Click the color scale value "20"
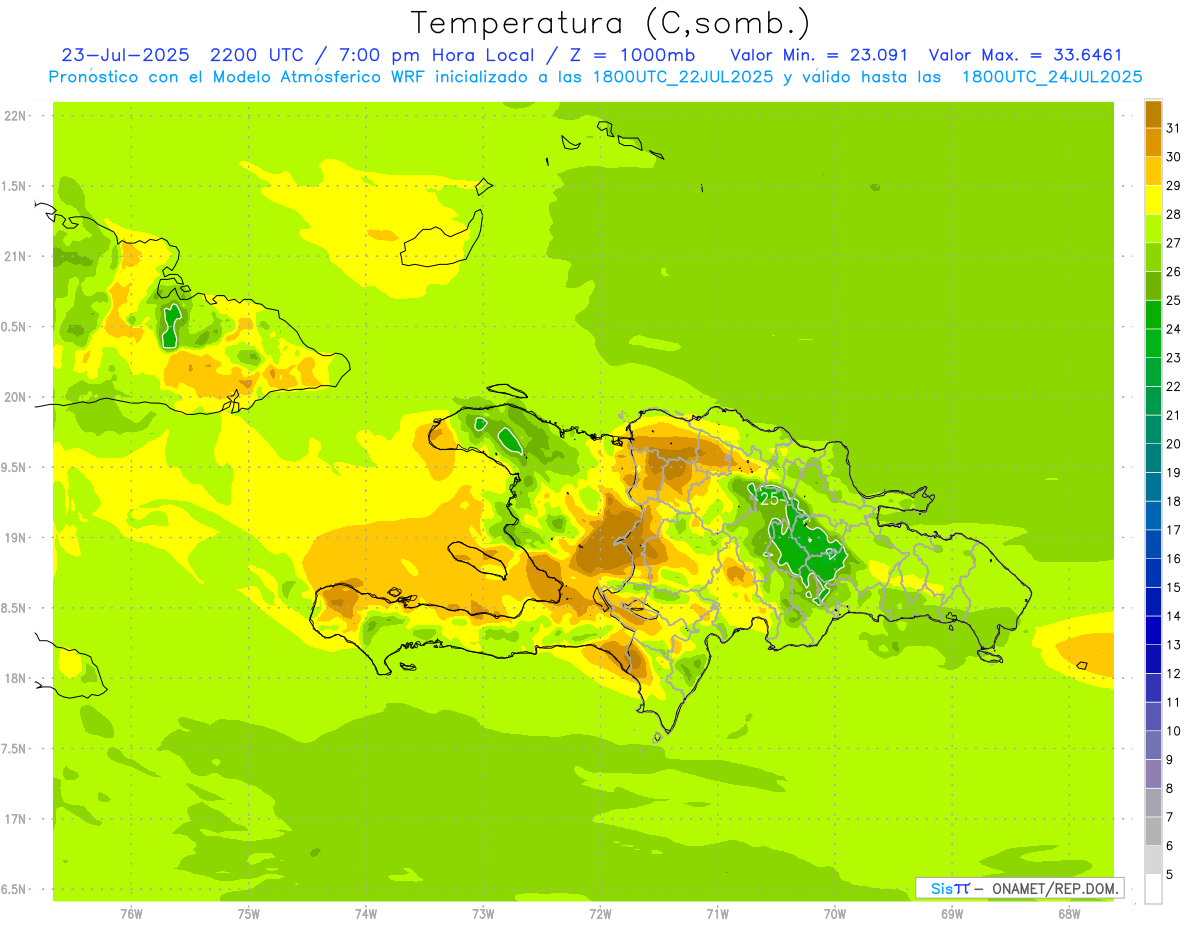The width and height of the screenshot is (1200, 927). click(1173, 444)
